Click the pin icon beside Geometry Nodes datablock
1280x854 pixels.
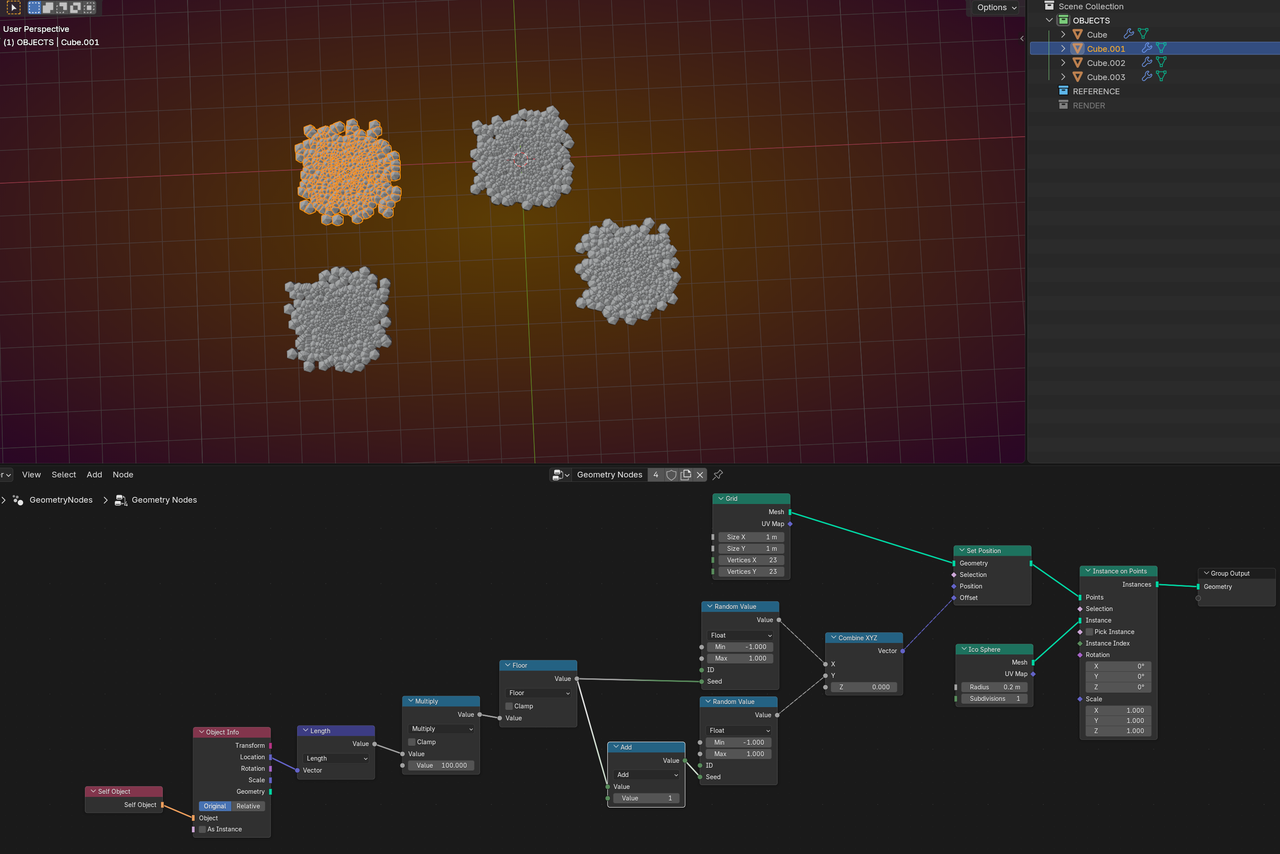coord(717,475)
